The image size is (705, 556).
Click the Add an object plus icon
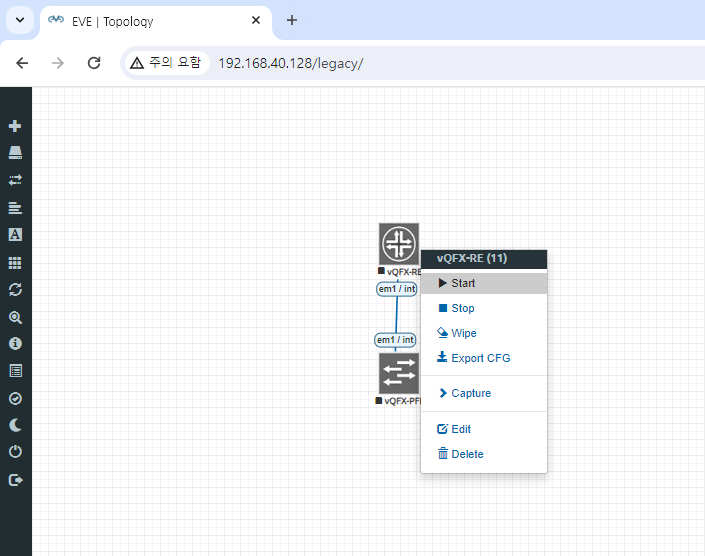coord(15,126)
